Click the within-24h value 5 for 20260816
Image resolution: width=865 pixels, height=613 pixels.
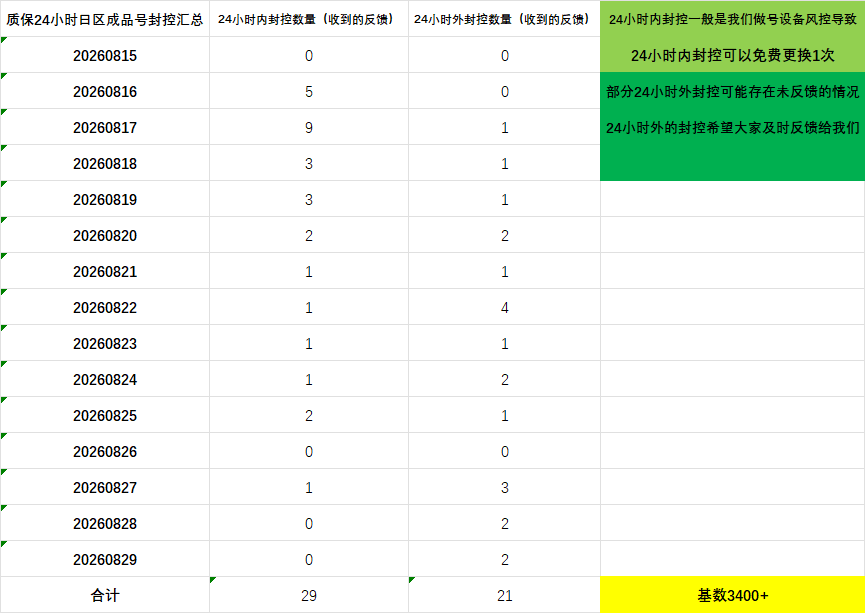tap(309, 91)
